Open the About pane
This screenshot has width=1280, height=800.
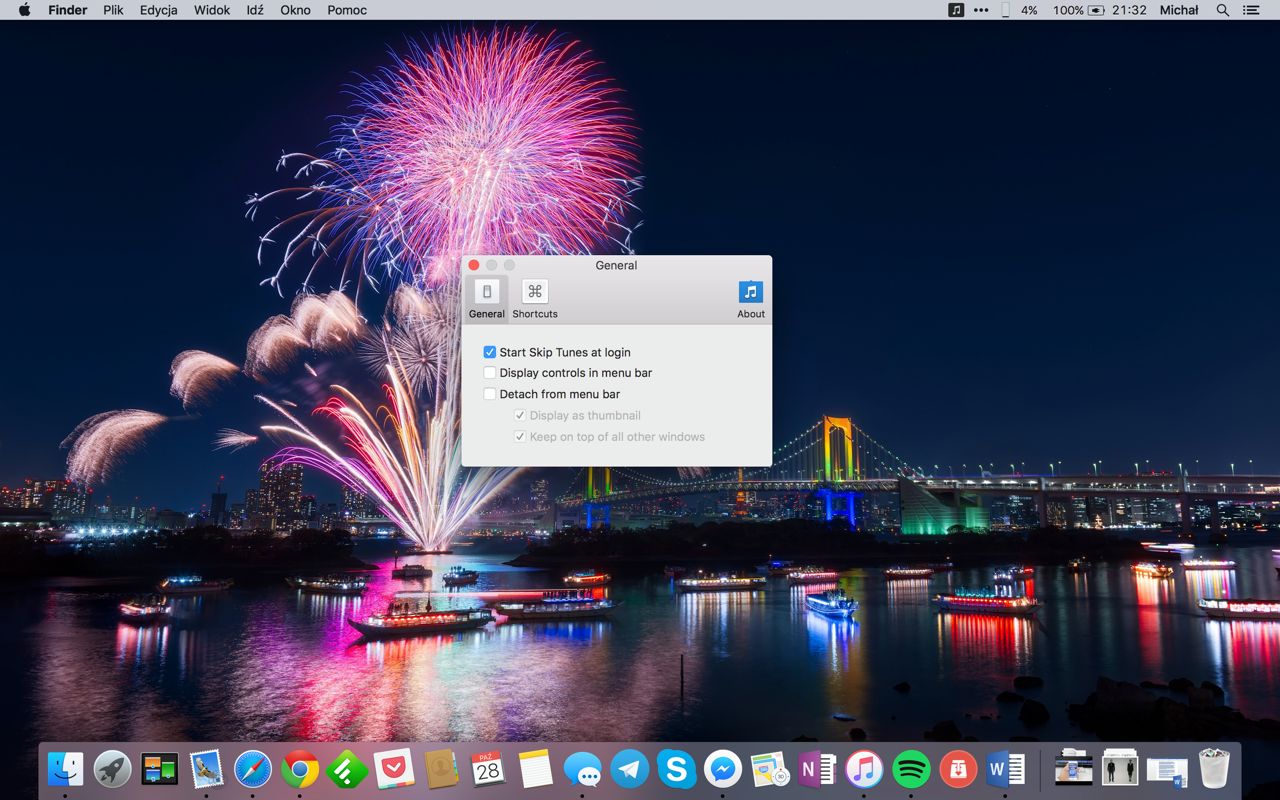coord(751,299)
